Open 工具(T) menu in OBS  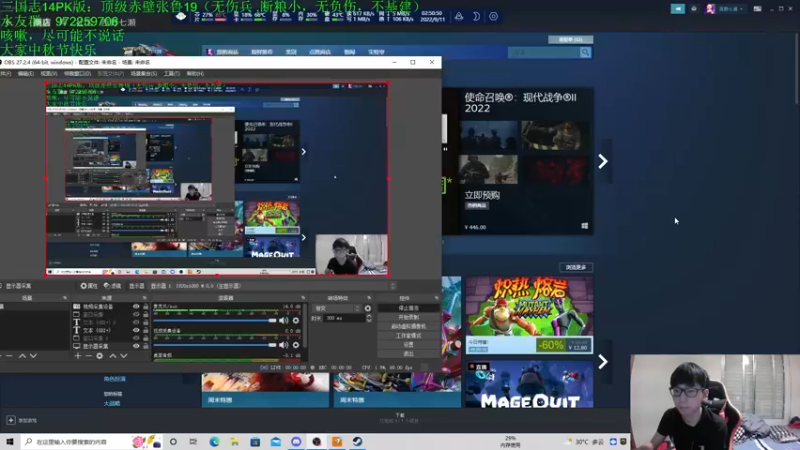[x=172, y=74]
